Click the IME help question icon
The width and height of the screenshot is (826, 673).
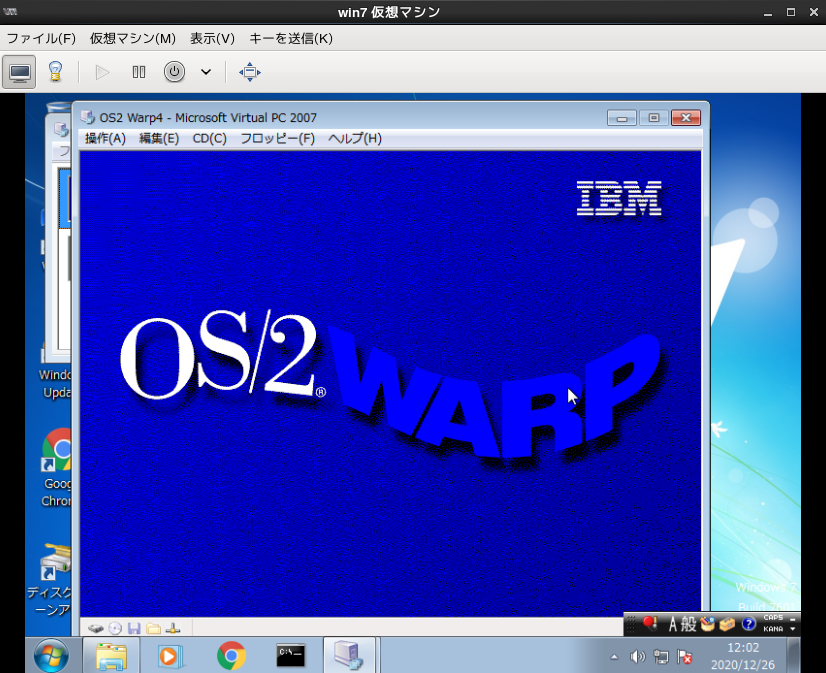[x=749, y=624]
